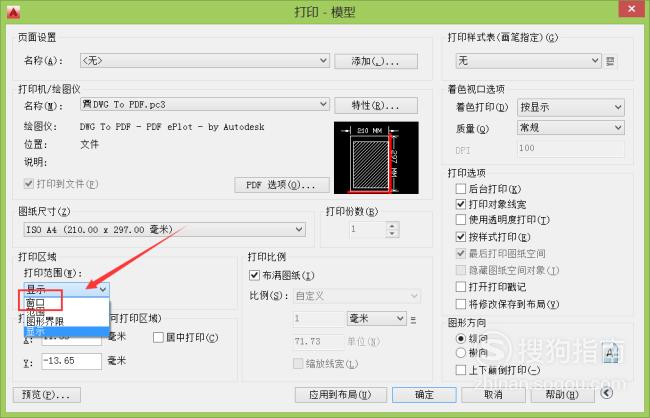Screen dimensions: 650x418
Task: Select 横向 landscape radio button
Action: 461,353
